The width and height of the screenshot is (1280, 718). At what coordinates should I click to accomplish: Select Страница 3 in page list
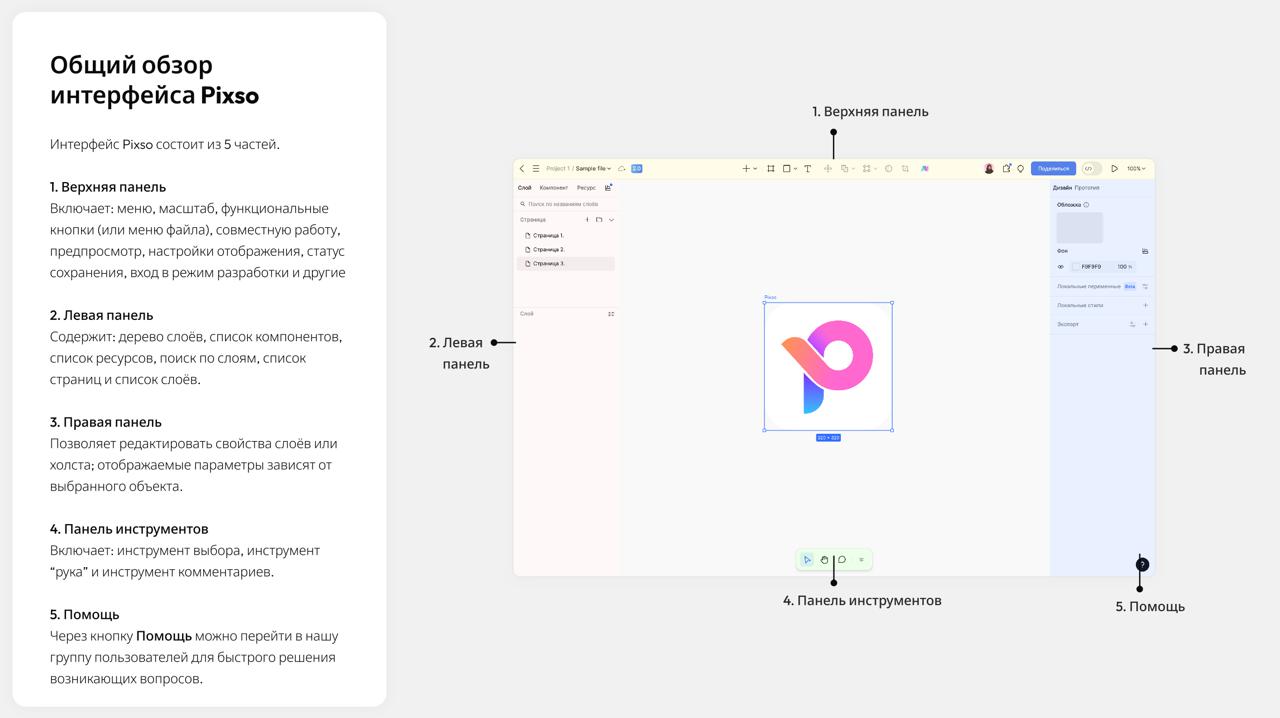(566, 263)
